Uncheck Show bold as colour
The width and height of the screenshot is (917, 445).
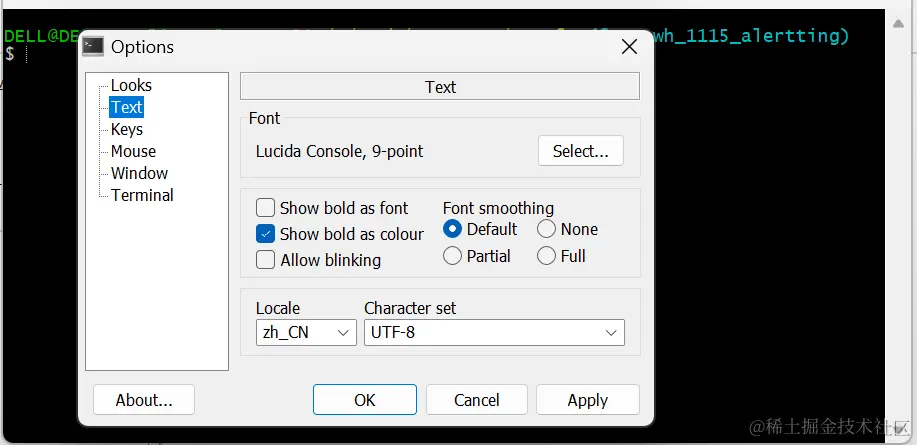pos(266,234)
